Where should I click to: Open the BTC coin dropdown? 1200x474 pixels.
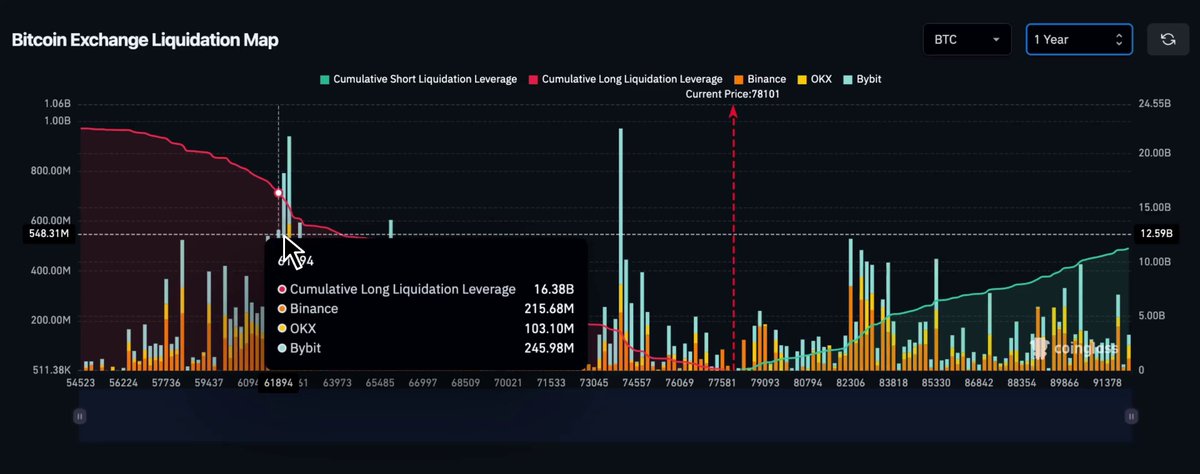coord(969,39)
